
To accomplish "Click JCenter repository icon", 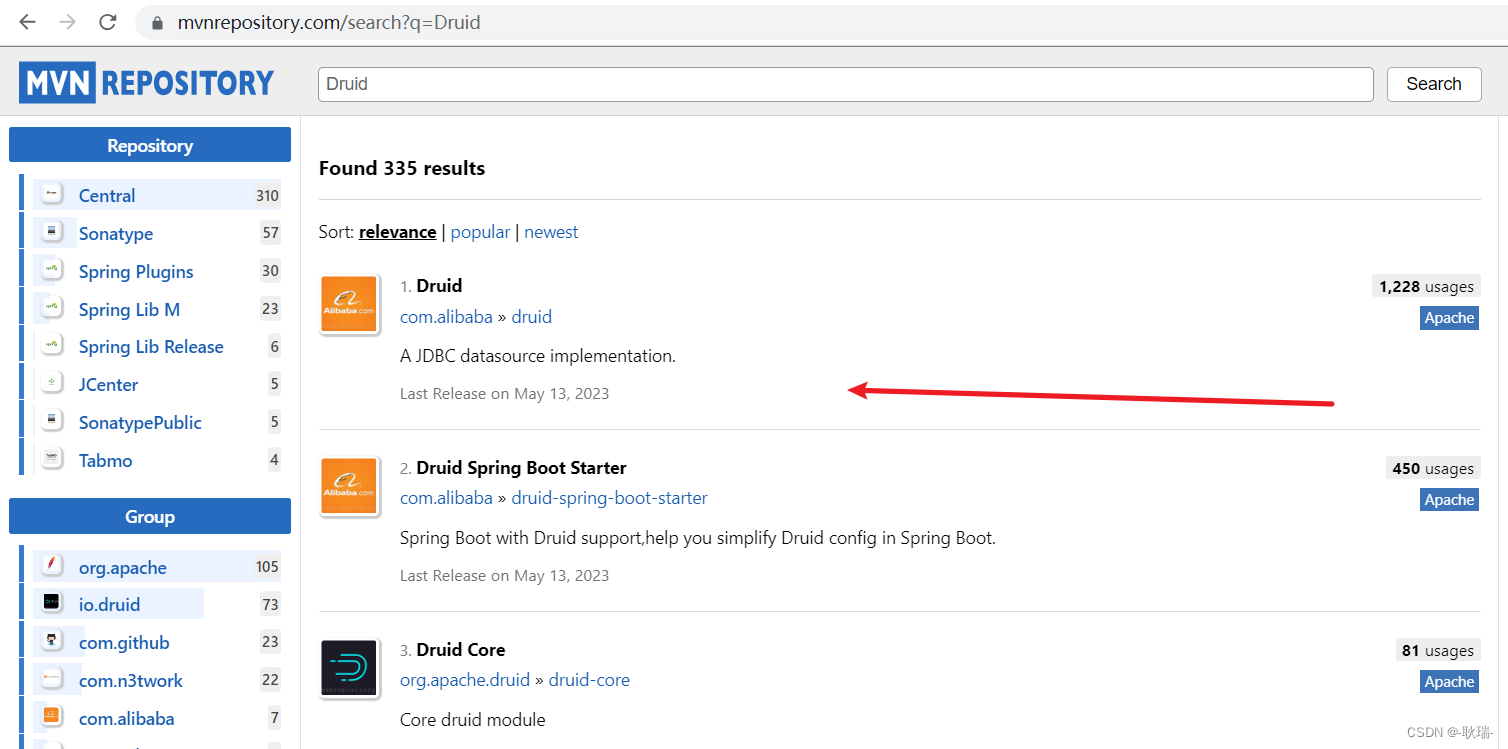I will 52,384.
